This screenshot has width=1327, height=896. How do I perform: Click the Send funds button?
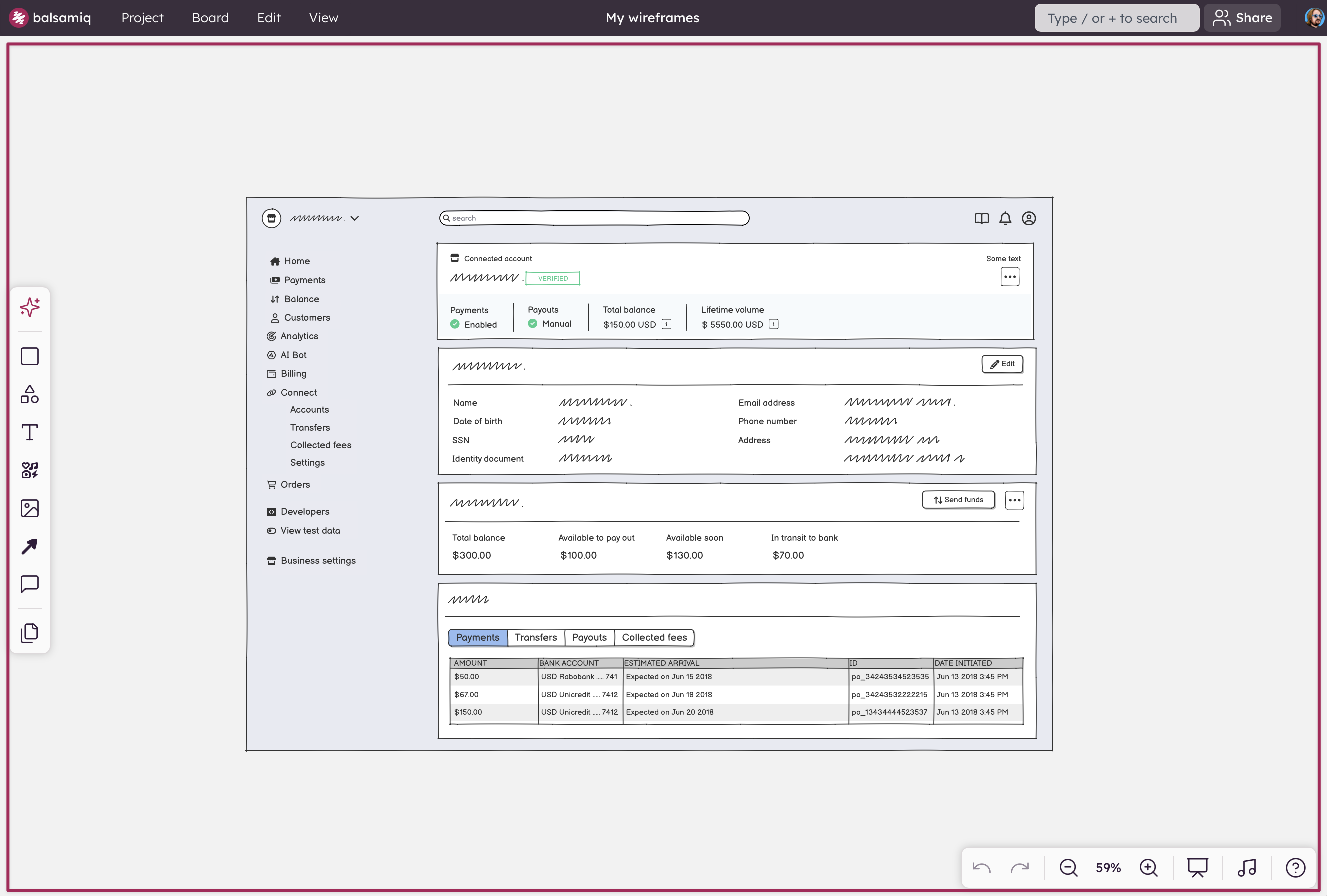[958, 500]
